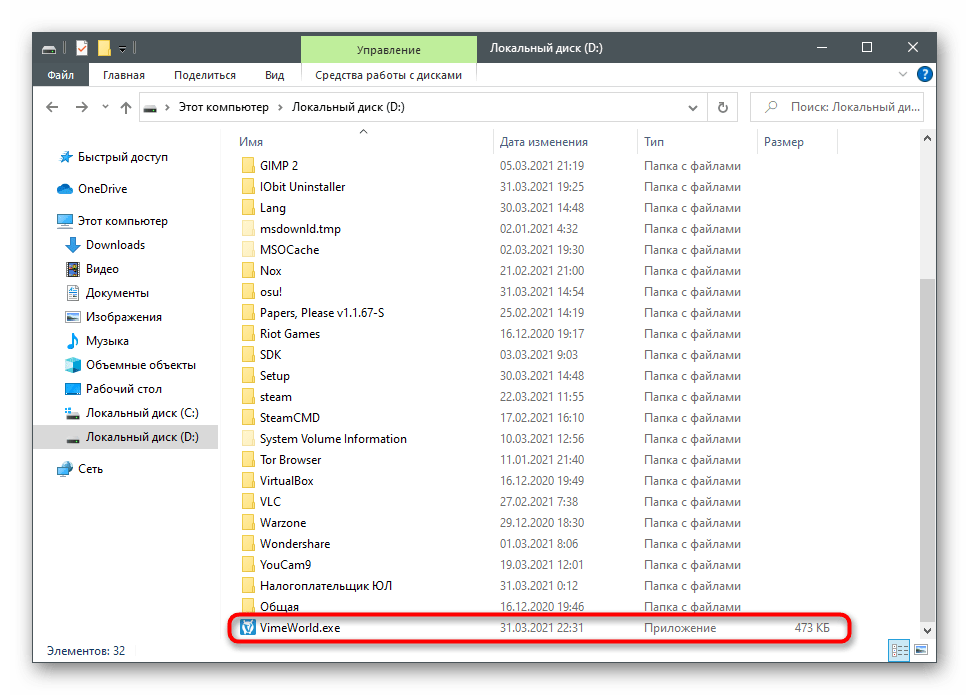Open OneDrive in the navigation pane

103,188
